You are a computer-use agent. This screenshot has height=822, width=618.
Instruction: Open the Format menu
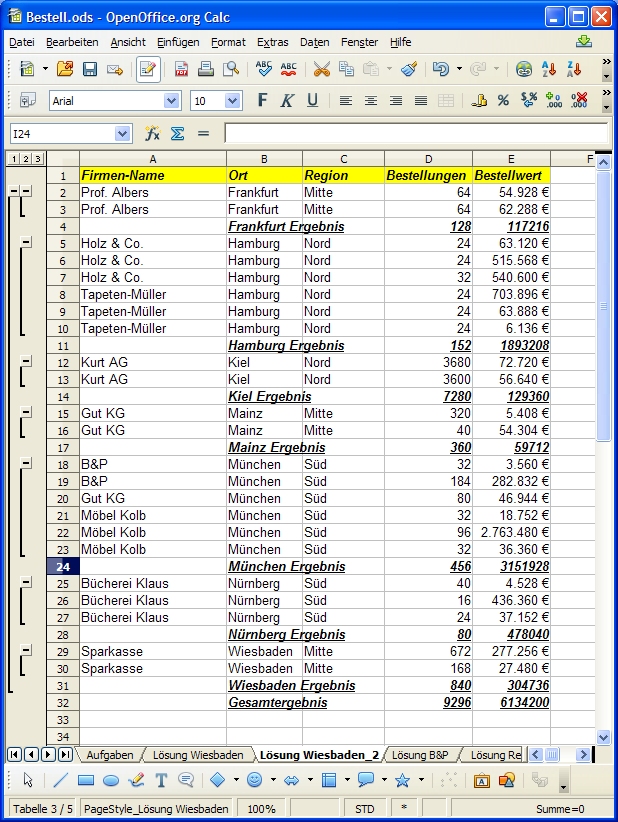(x=228, y=42)
